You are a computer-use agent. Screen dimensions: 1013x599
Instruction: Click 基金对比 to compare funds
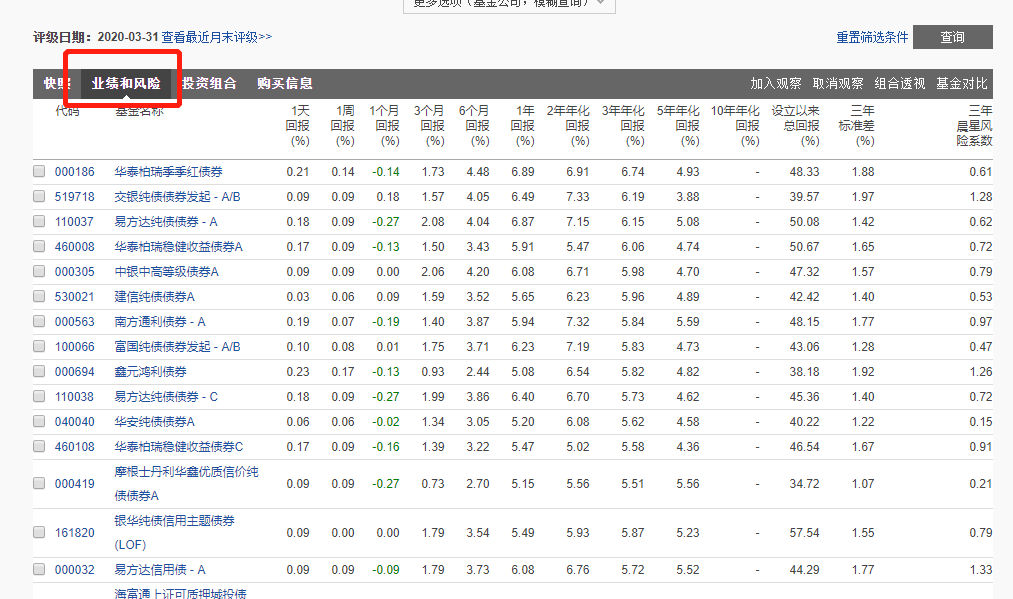pos(961,84)
